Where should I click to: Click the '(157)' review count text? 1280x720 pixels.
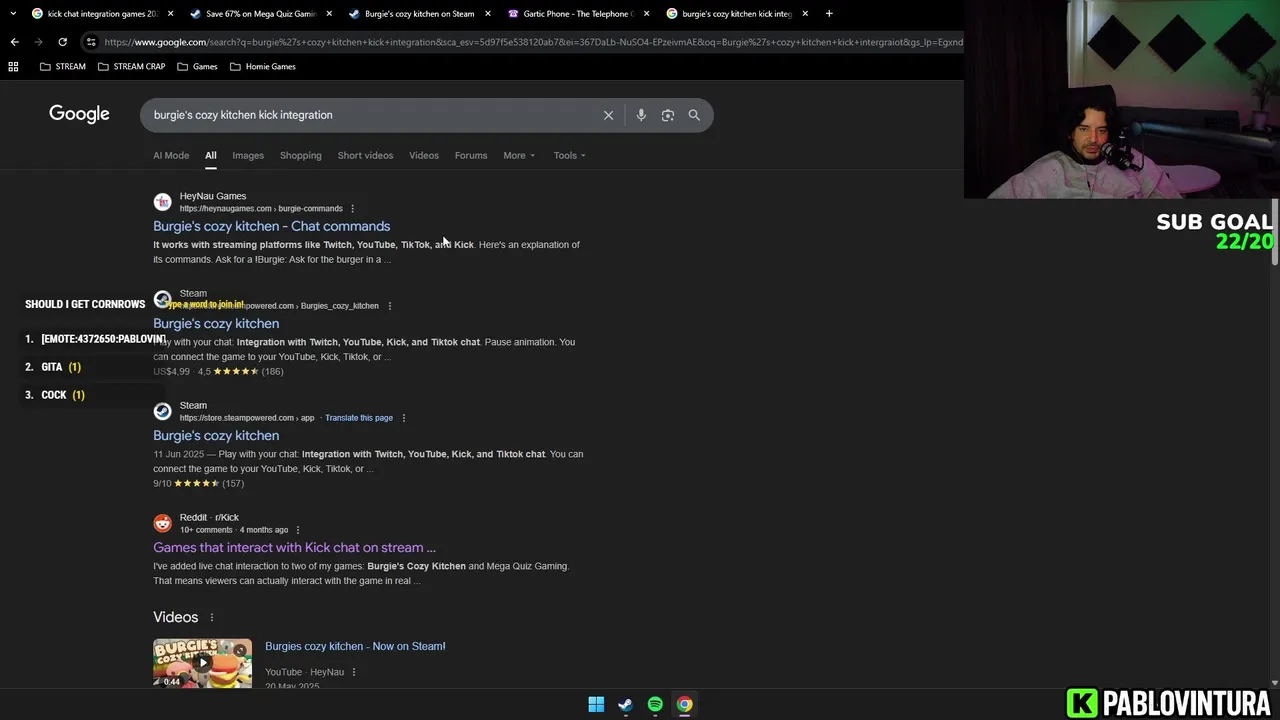pyautogui.click(x=233, y=484)
